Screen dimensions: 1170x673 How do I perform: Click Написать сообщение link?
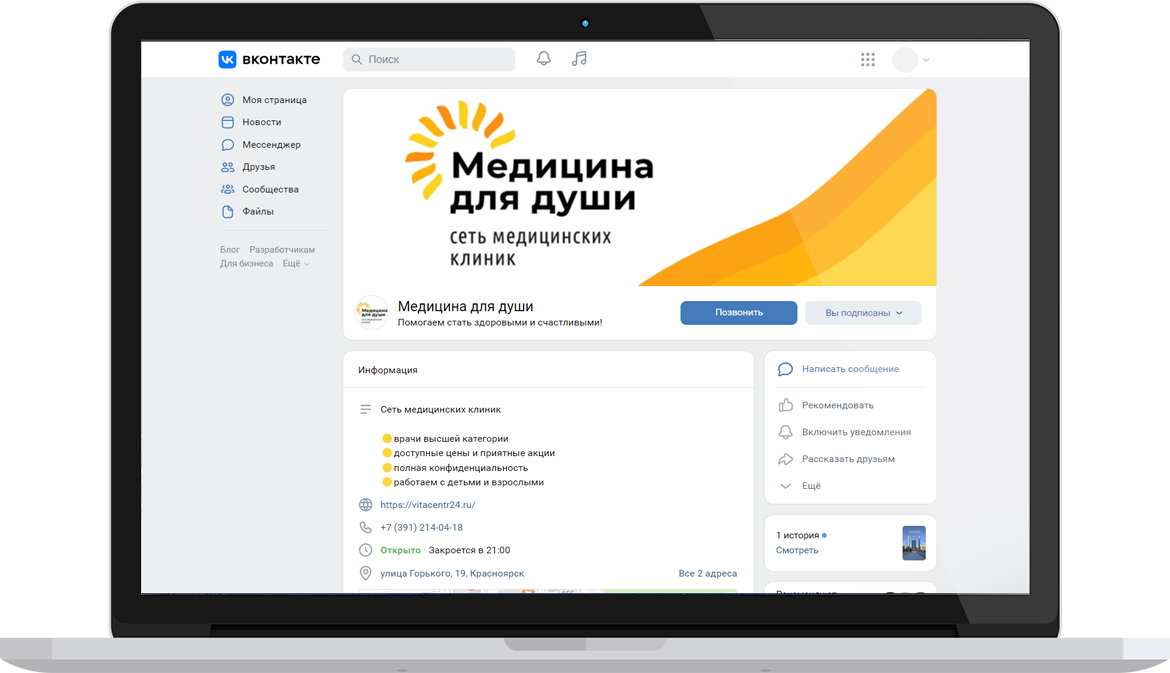850,369
